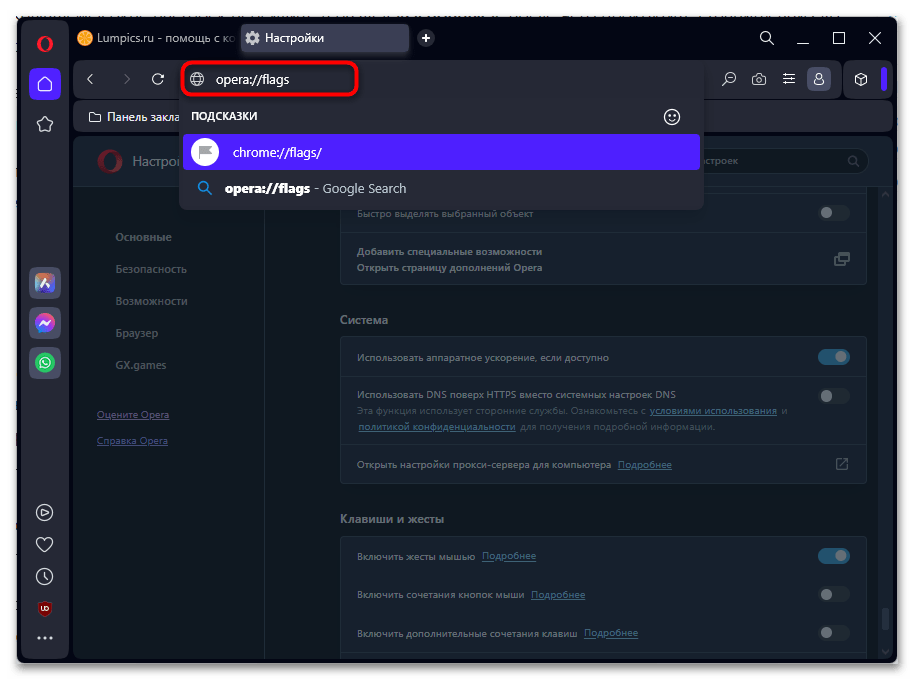The image size is (914, 680).
Task: Switch to the Lumpics.ru tab
Action: pyautogui.click(x=156, y=38)
